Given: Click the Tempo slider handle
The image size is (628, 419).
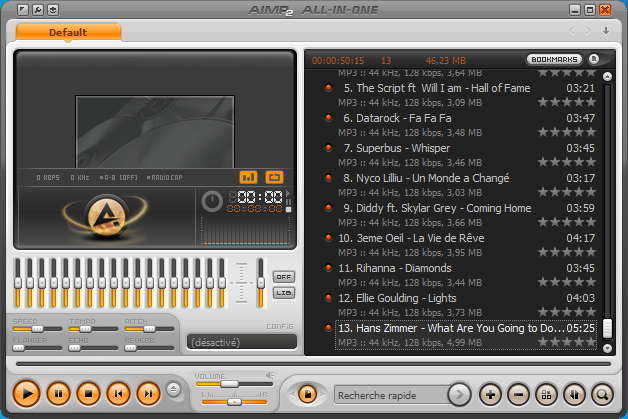Looking at the screenshot, I should [85, 329].
